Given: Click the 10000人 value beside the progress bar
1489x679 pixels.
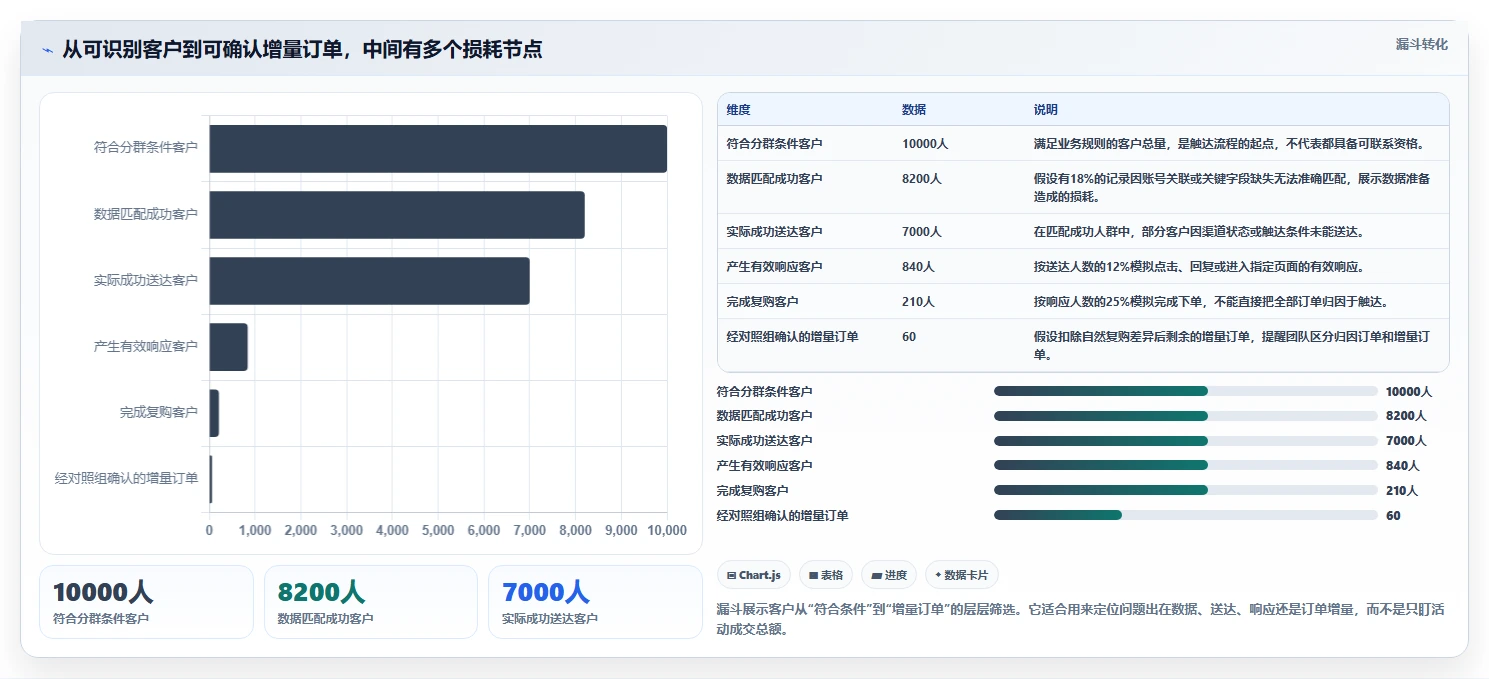Looking at the screenshot, I should point(1409,392).
